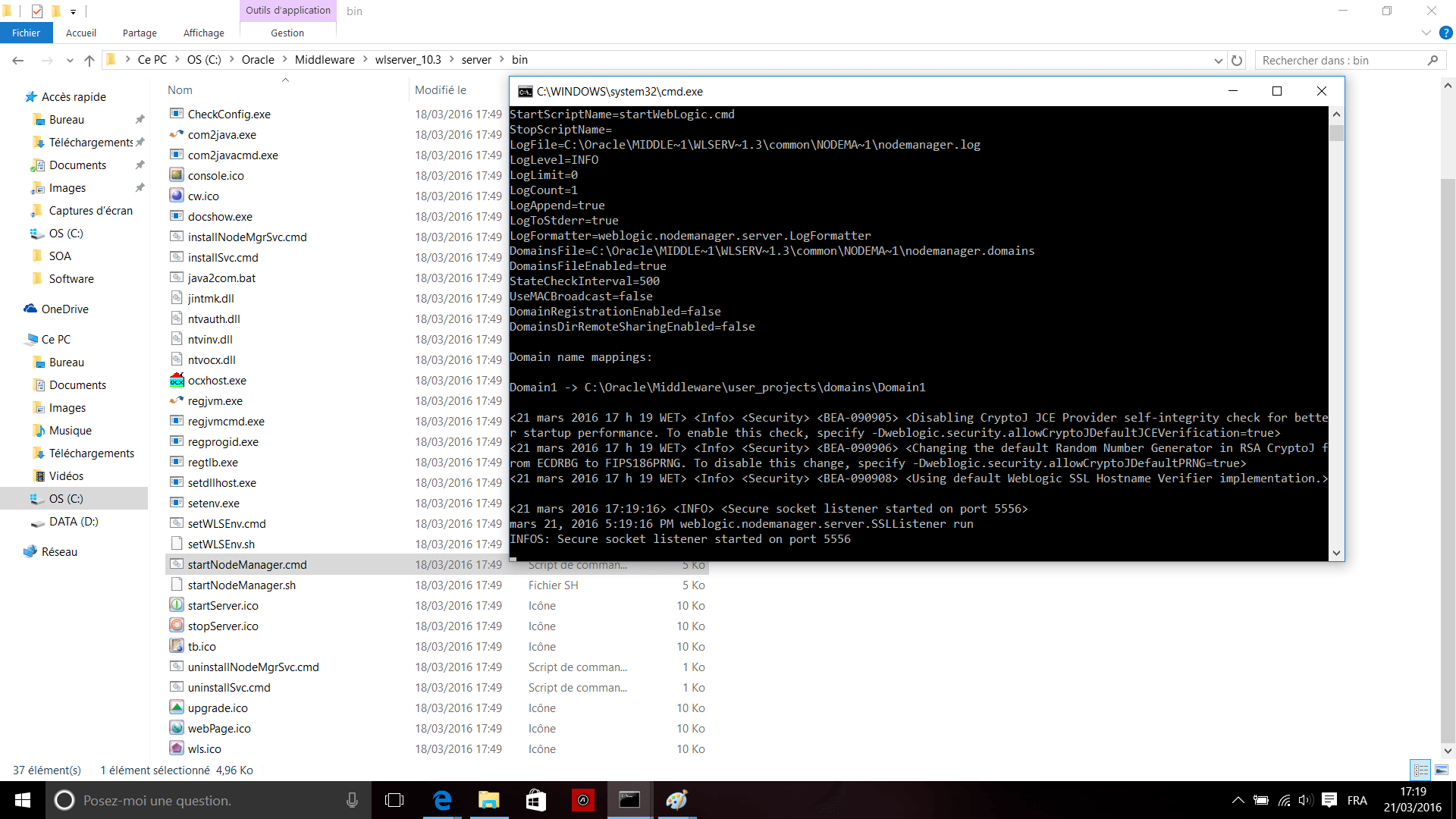Click the Cortana microphone icon
The width and height of the screenshot is (1456, 819).
(352, 800)
